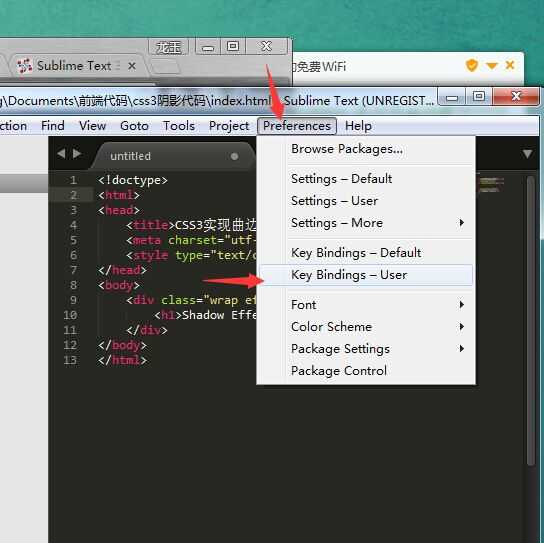
Task: Click the Sublime Text favicon in browser tab
Action: (x=25, y=66)
